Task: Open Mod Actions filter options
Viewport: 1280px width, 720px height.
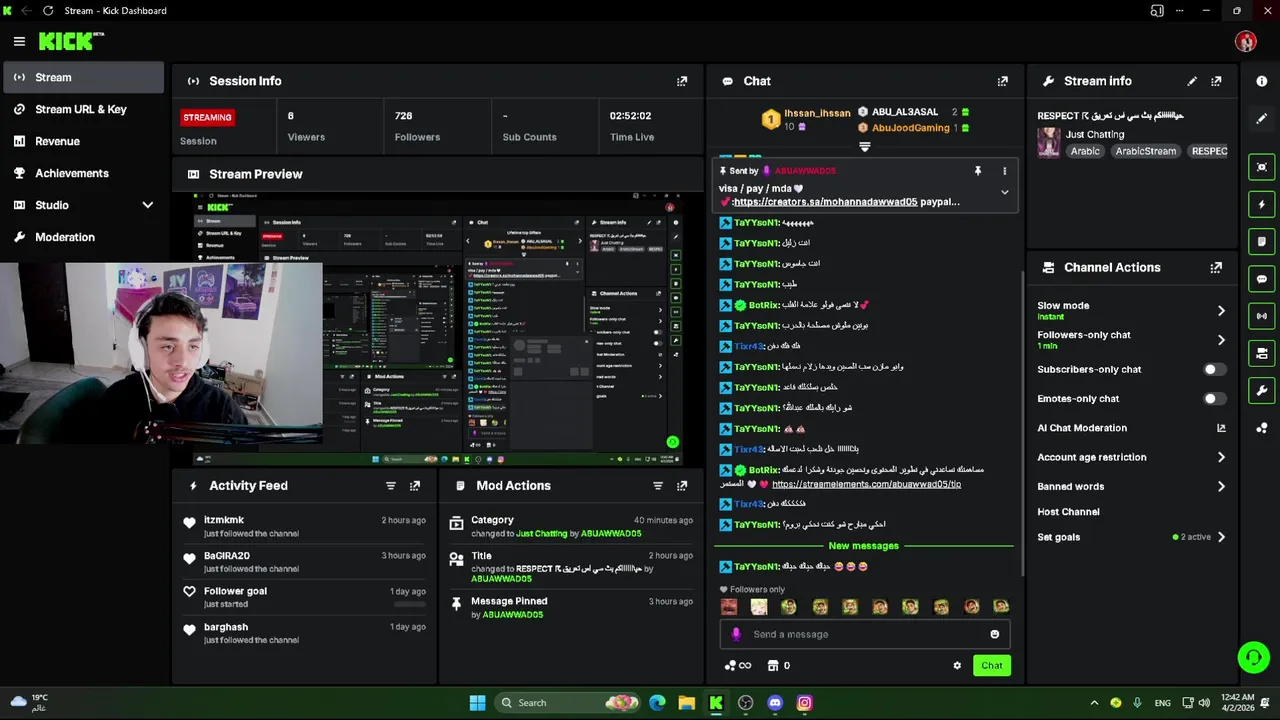Action: (658, 486)
